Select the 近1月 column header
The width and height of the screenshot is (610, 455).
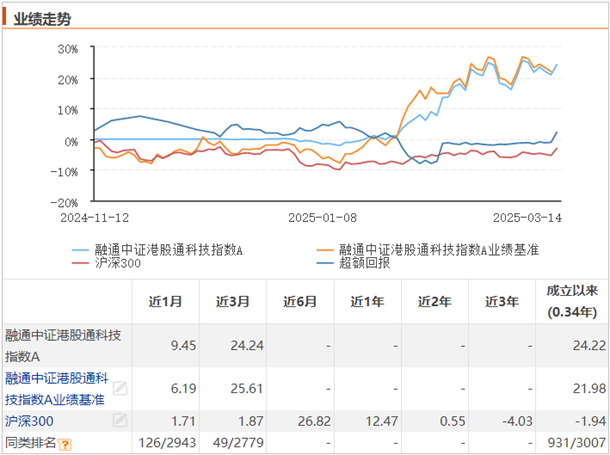[166, 301]
